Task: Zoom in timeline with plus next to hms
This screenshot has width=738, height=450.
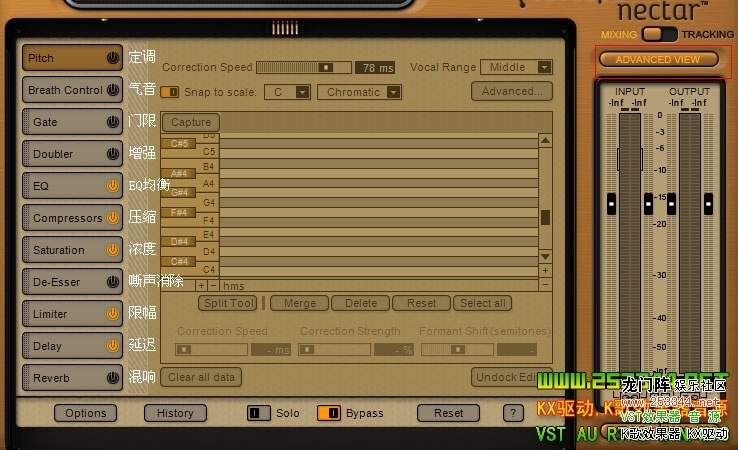Action: 201,285
